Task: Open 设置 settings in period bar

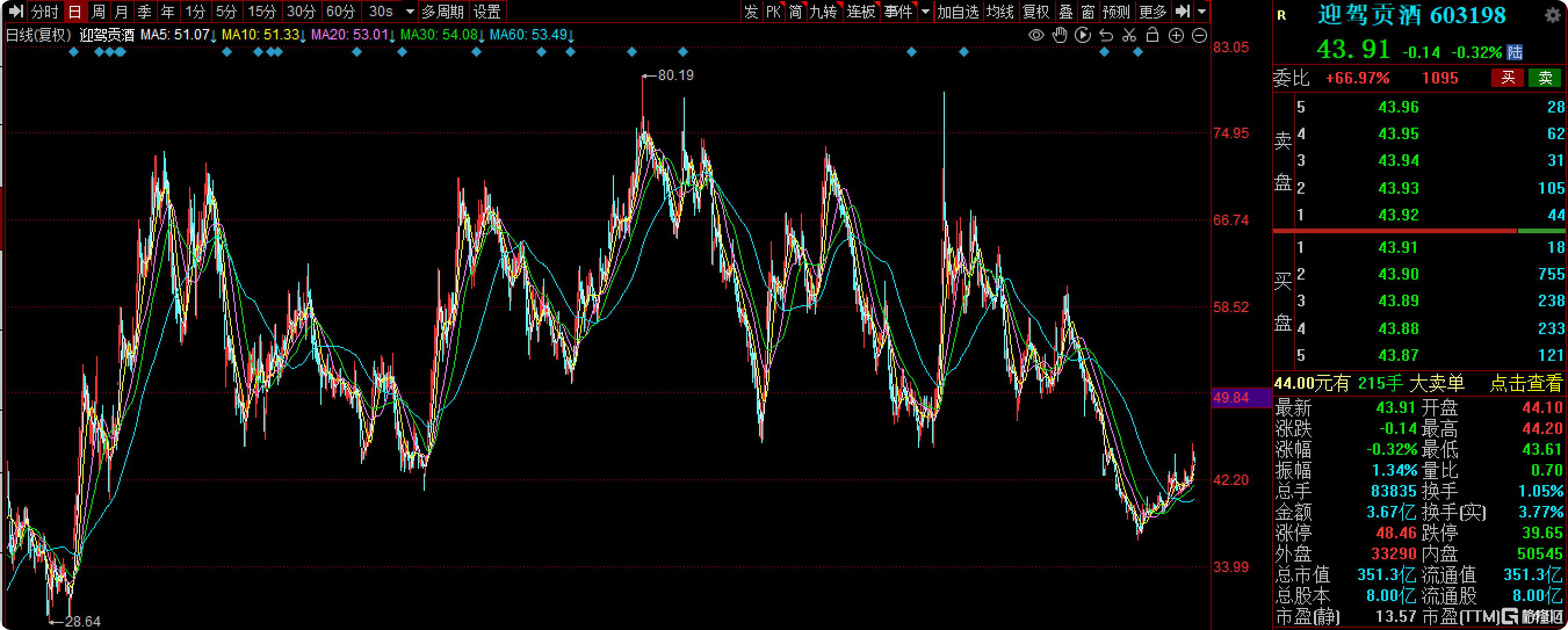Action: pyautogui.click(x=487, y=12)
